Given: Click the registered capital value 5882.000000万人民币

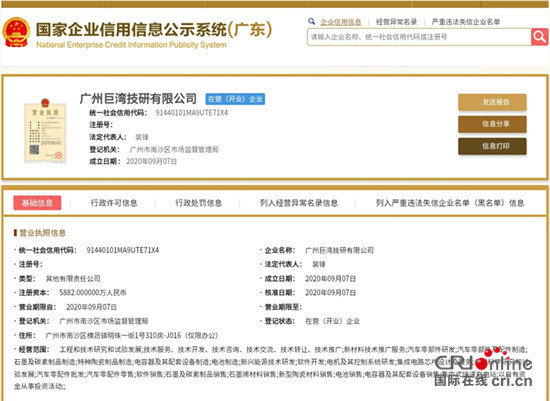Looking at the screenshot, I should [x=93, y=293].
